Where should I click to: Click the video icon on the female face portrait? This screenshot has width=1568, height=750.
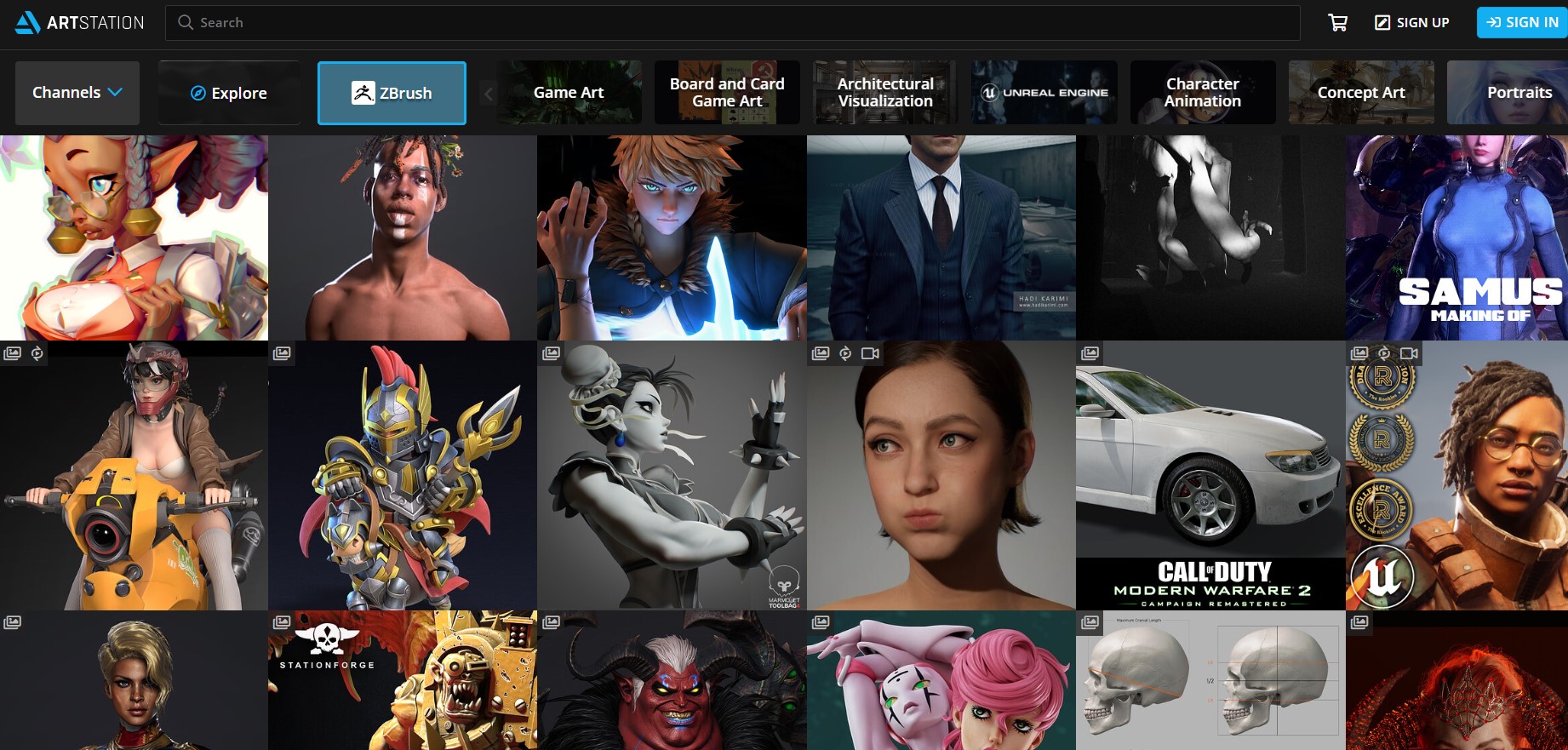[870, 353]
